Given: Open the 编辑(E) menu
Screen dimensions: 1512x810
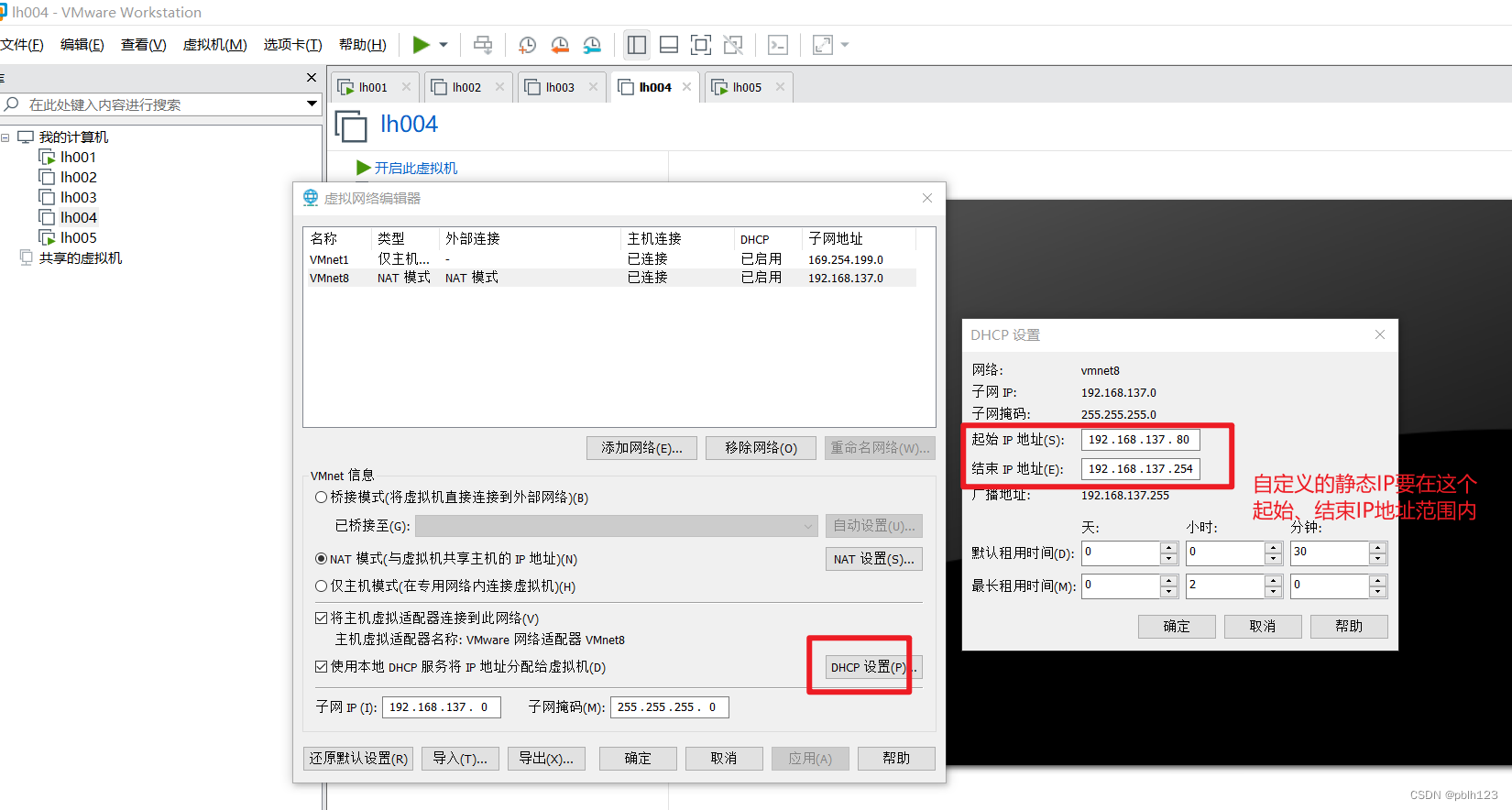Looking at the screenshot, I should point(82,45).
